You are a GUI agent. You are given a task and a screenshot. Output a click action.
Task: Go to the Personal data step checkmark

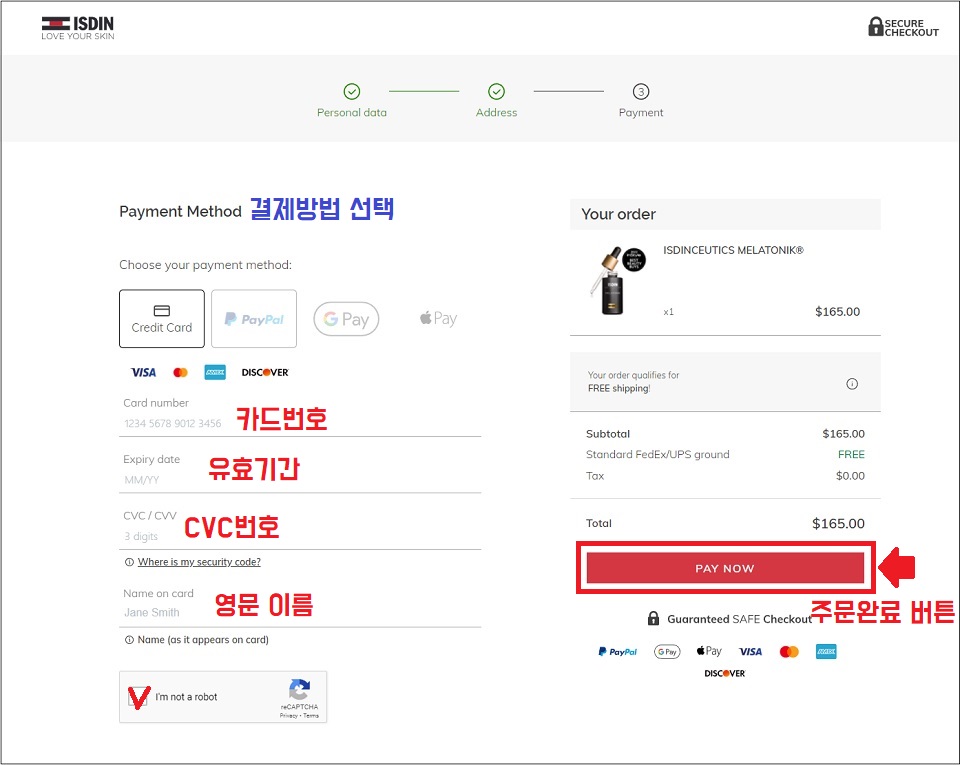tap(351, 92)
